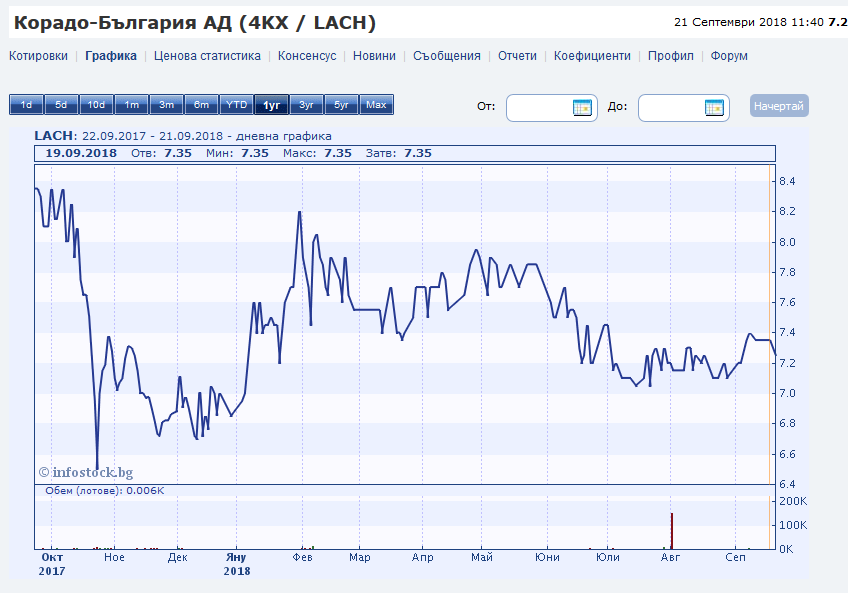This screenshot has height=593, width=848.
Task: Select the 1d chart period
Action: point(26,104)
